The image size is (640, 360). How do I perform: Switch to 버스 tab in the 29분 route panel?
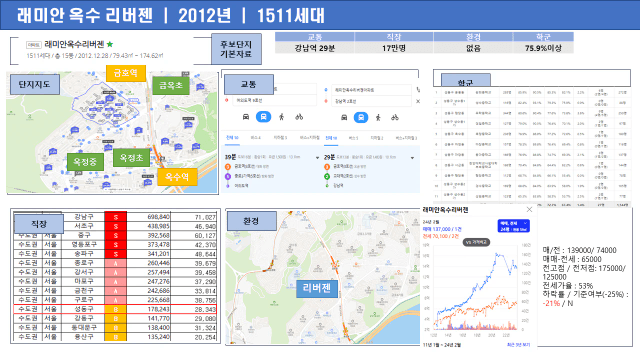point(353,138)
